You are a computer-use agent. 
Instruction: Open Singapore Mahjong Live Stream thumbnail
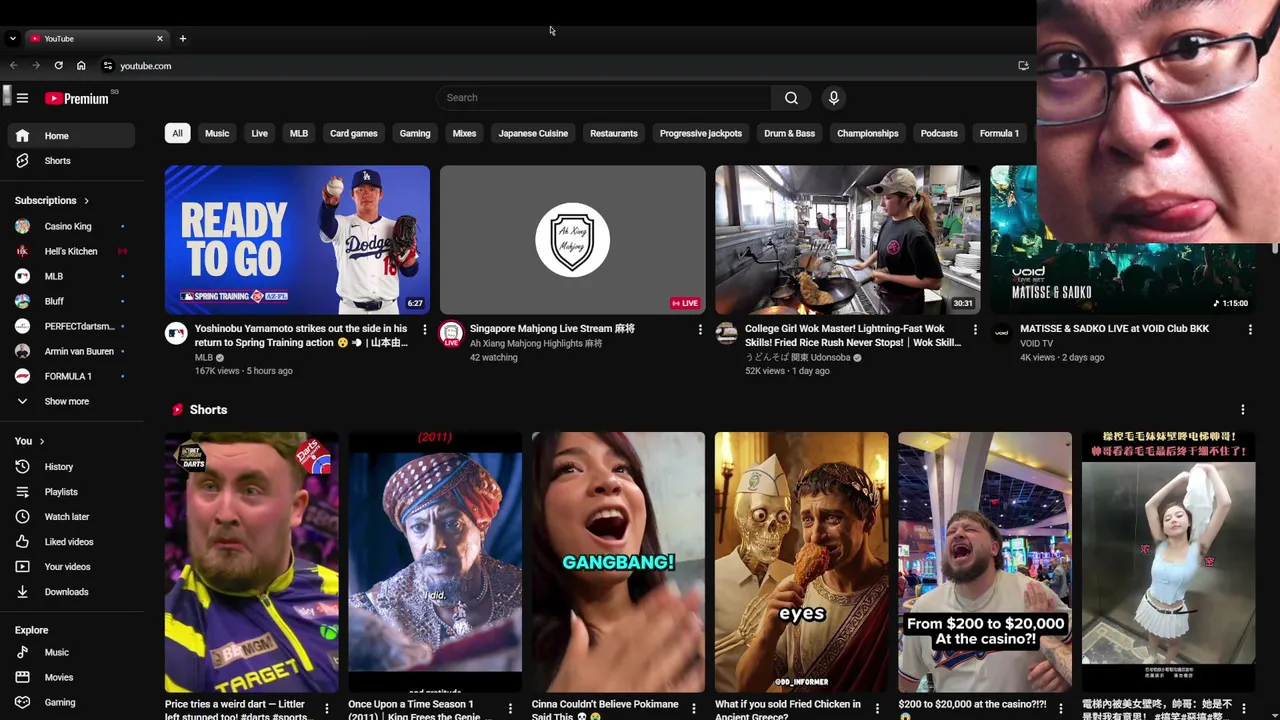point(572,240)
